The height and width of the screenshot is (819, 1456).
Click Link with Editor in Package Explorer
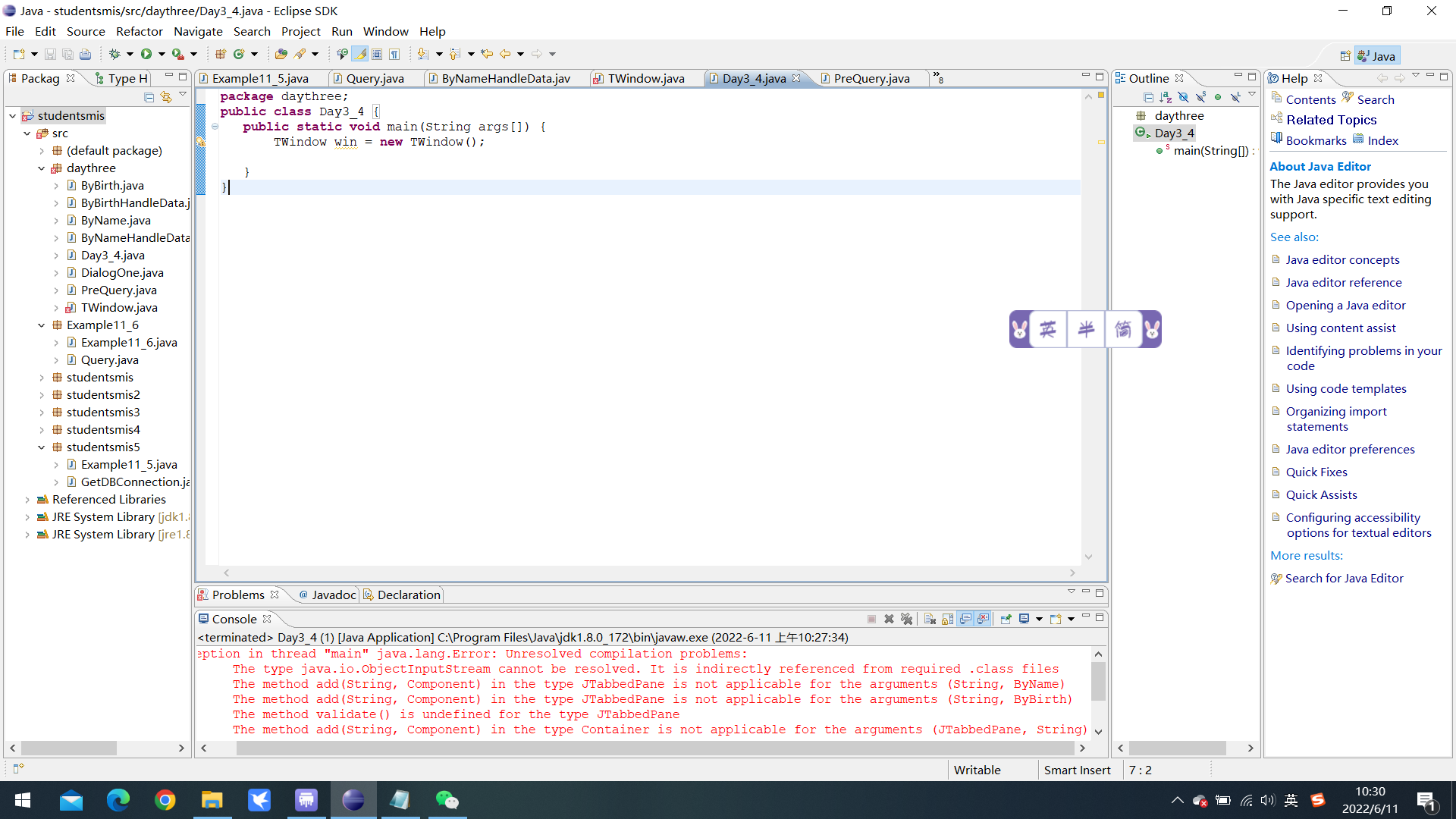coord(166,97)
